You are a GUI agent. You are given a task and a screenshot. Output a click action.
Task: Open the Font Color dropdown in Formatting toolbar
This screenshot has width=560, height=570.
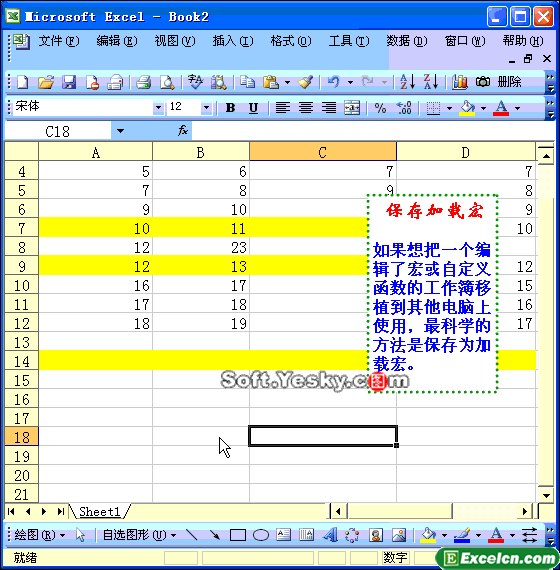pyautogui.click(x=517, y=108)
